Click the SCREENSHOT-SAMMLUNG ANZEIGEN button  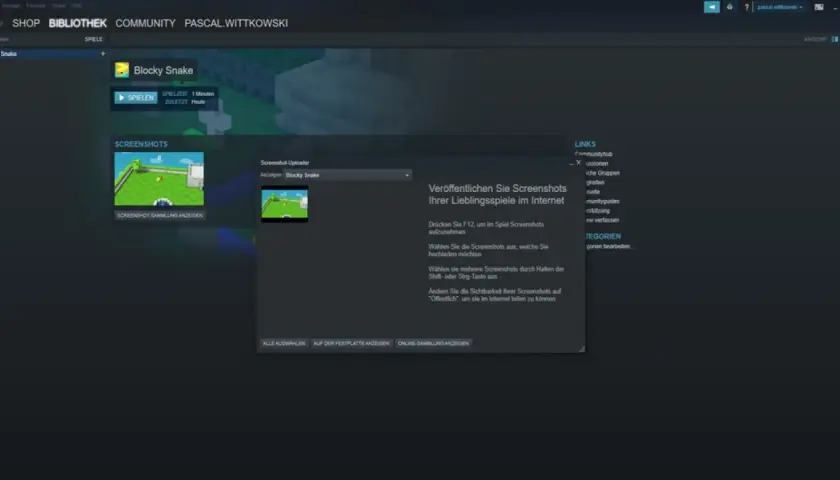pos(160,215)
